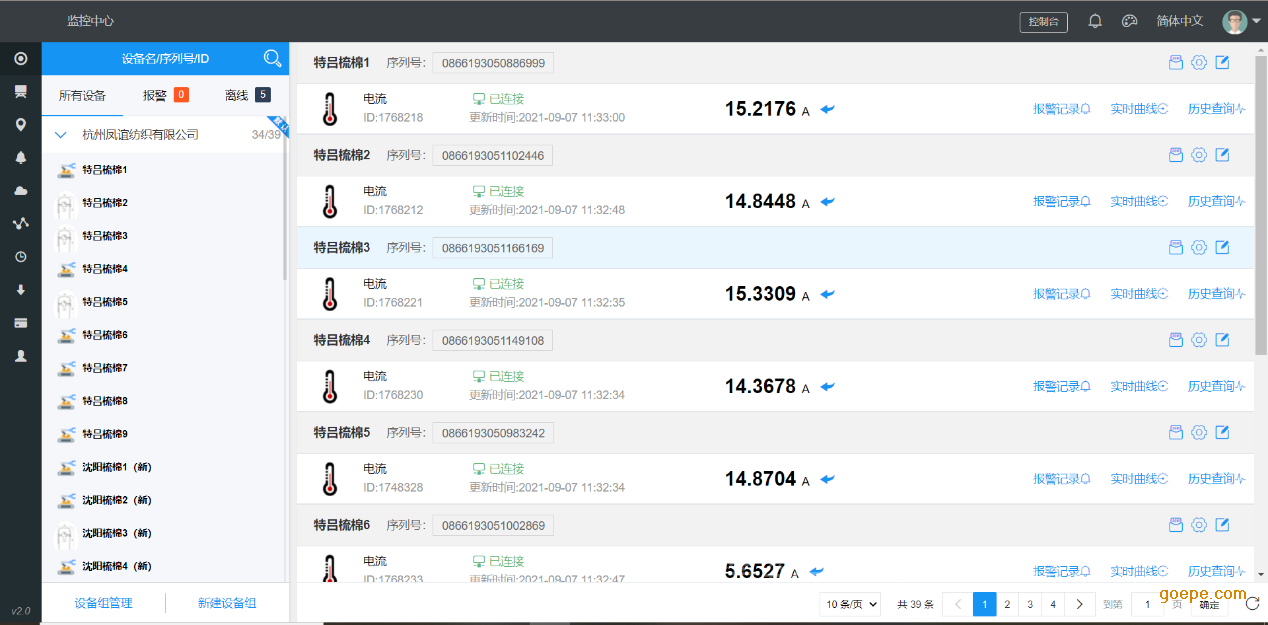Open settings gear for 特吕梳棉1
The width and height of the screenshot is (1268, 625).
click(x=1199, y=63)
